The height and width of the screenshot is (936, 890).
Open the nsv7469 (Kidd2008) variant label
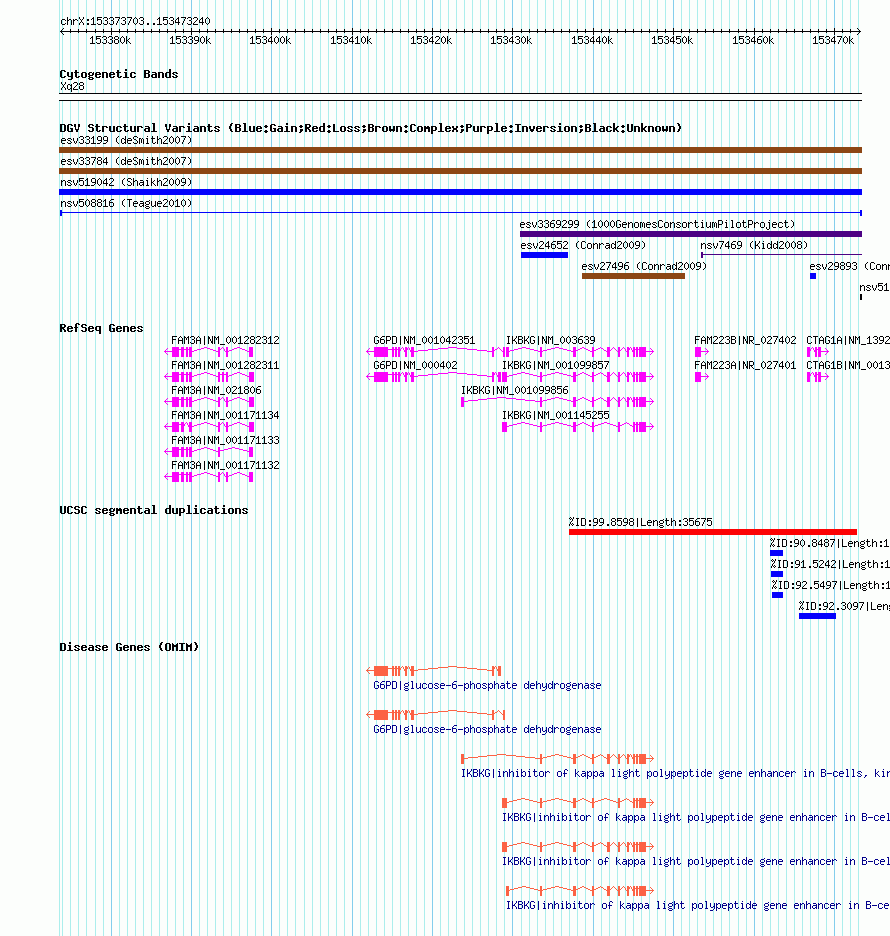754,245
